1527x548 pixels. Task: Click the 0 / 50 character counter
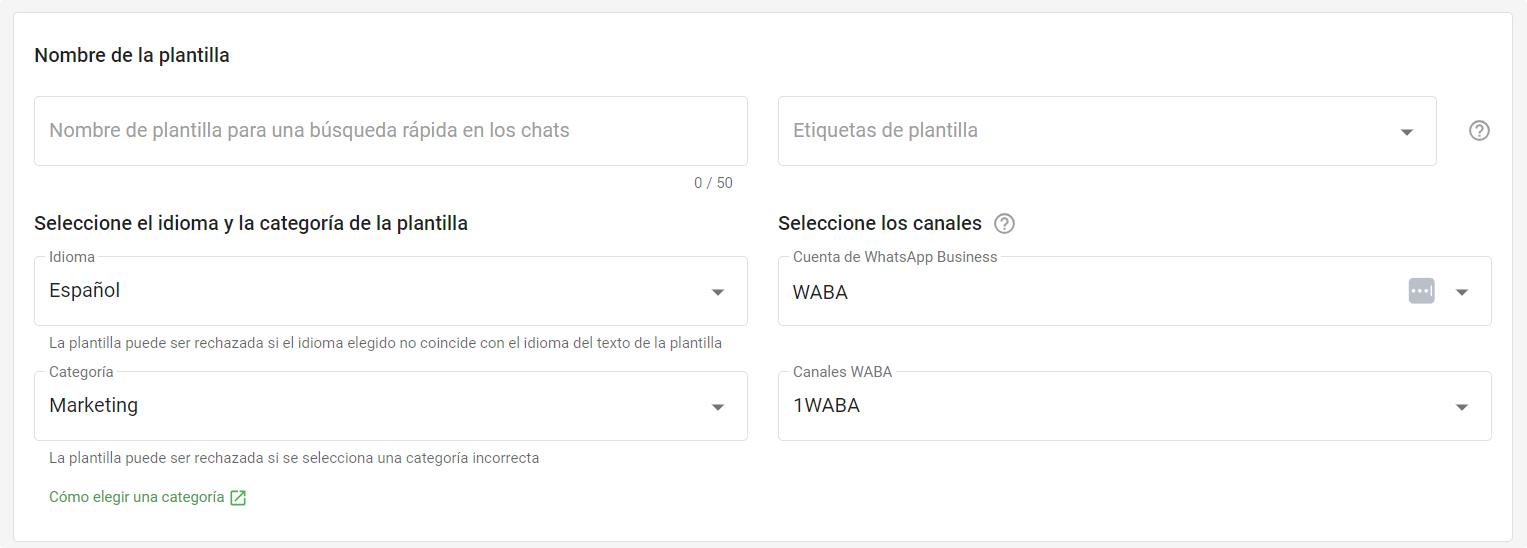point(713,183)
